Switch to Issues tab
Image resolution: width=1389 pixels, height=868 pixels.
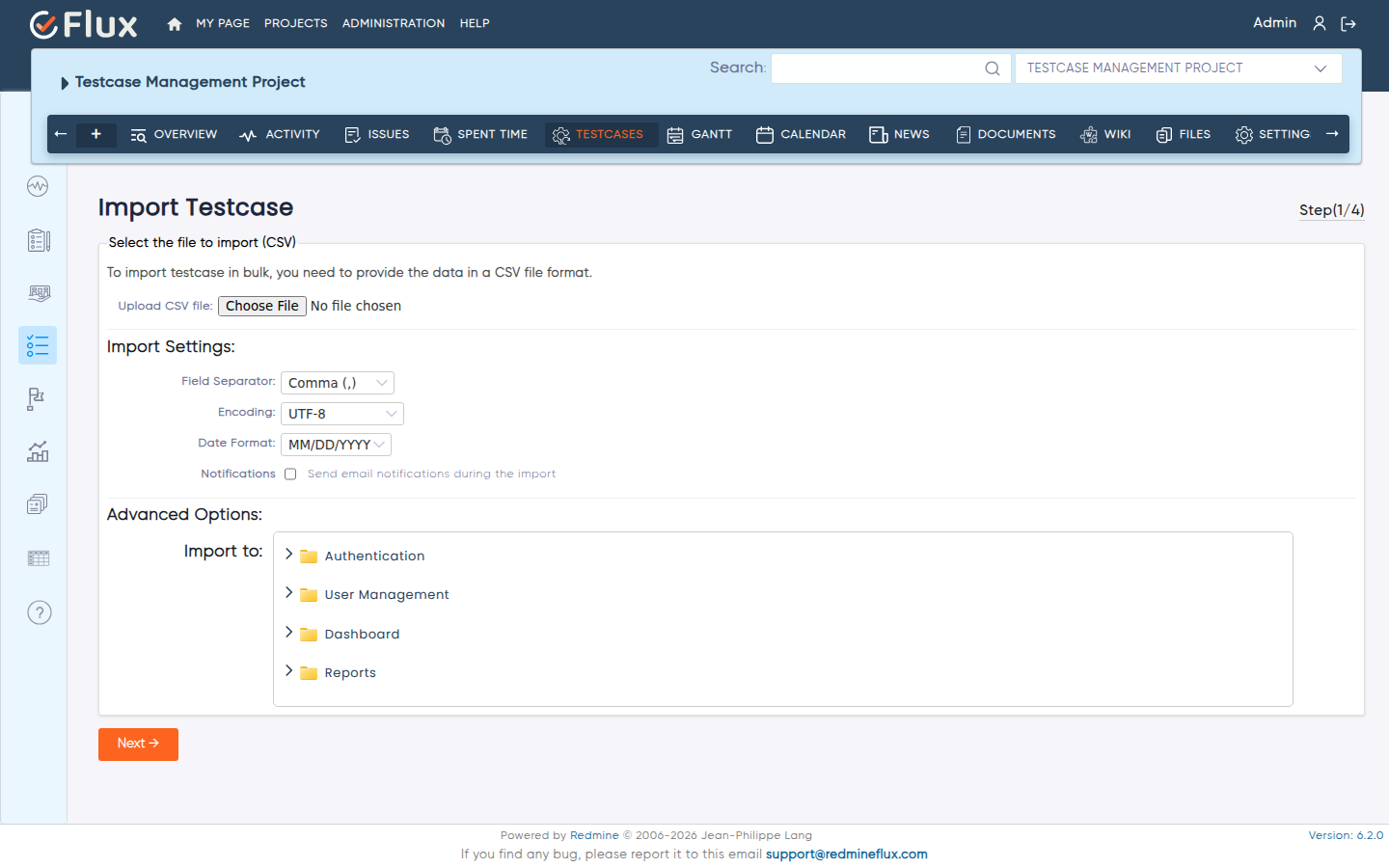[377, 135]
